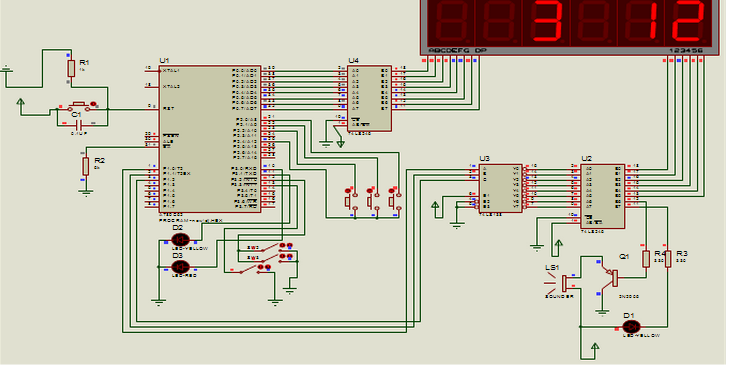Select resistor R4 next to R3
Image resolution: width=732 pixels, height=369 pixels.
pyautogui.click(x=646, y=258)
